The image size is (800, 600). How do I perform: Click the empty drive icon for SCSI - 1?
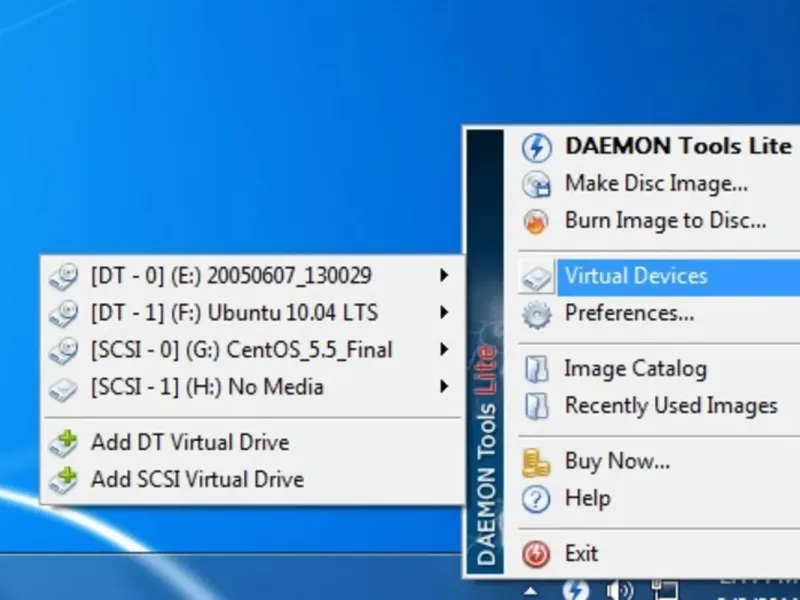pyautogui.click(x=64, y=389)
